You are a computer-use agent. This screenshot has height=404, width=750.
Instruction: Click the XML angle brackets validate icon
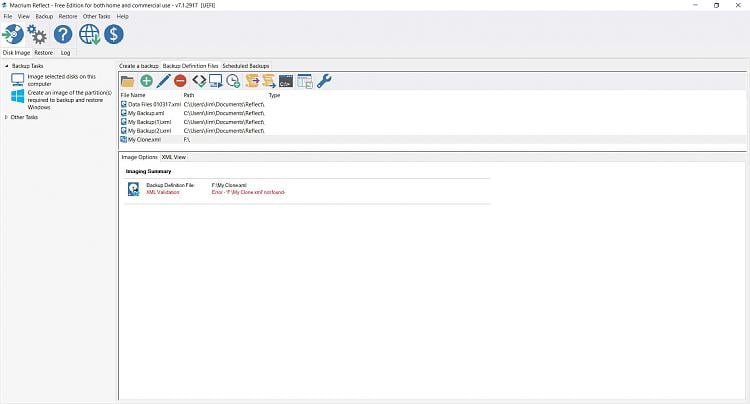(x=199, y=81)
